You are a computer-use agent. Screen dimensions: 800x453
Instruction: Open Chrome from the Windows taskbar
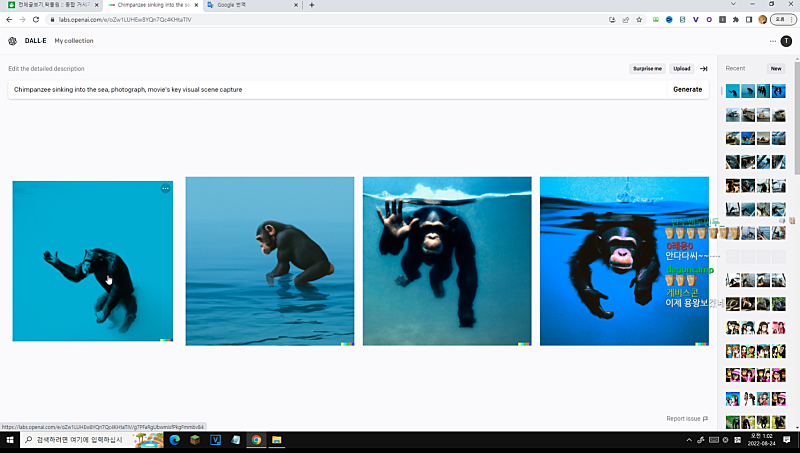tap(256, 439)
